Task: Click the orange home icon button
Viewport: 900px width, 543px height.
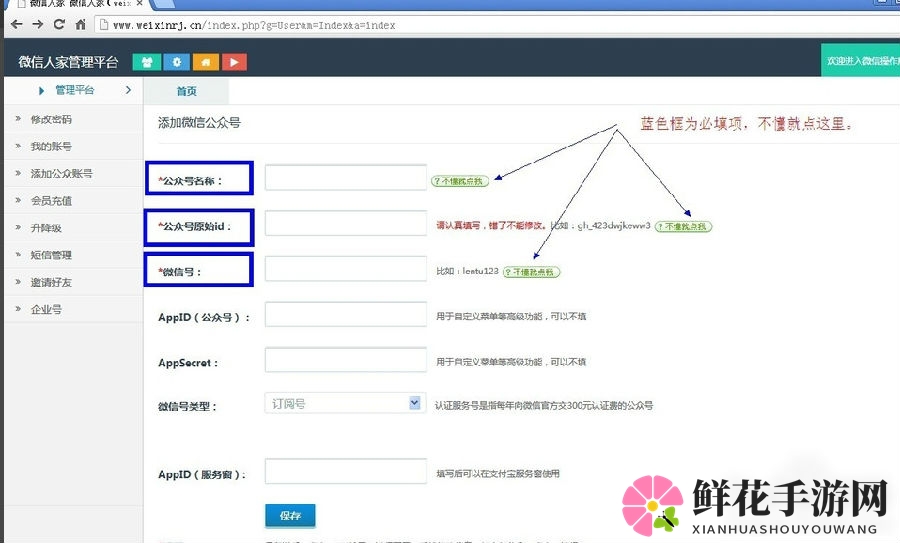Action: coord(205,62)
